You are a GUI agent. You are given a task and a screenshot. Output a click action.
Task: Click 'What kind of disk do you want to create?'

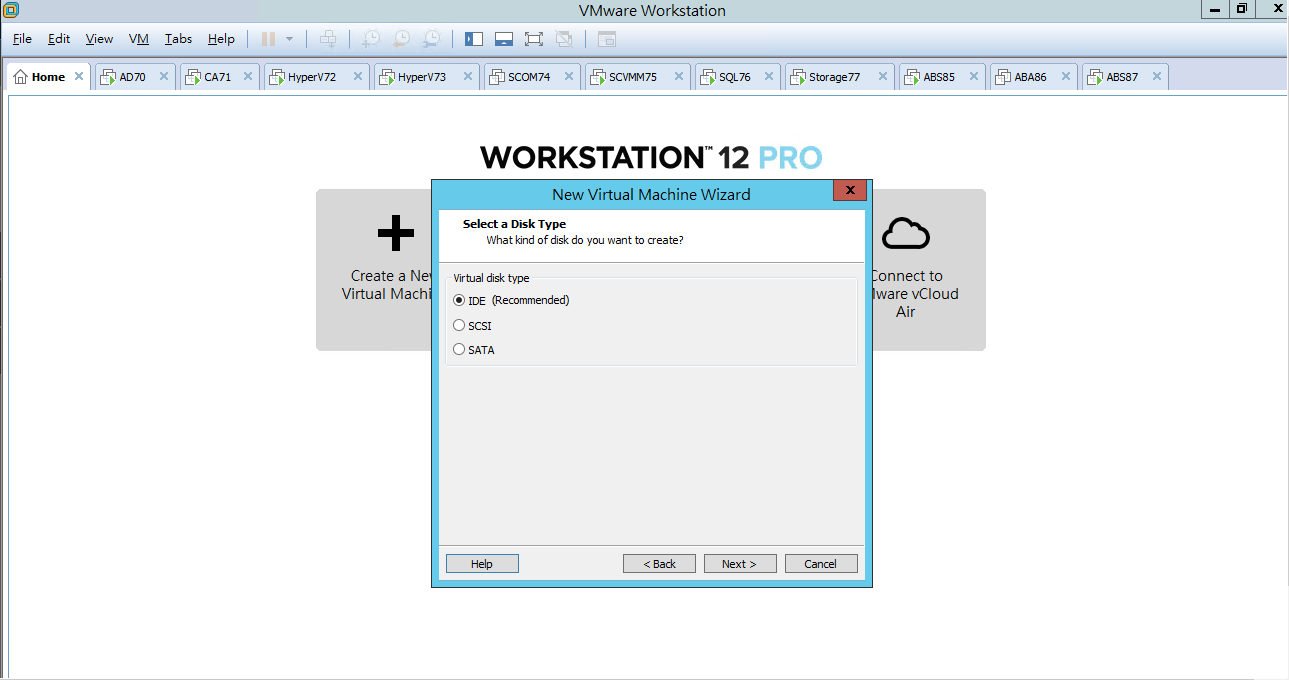(x=585, y=240)
